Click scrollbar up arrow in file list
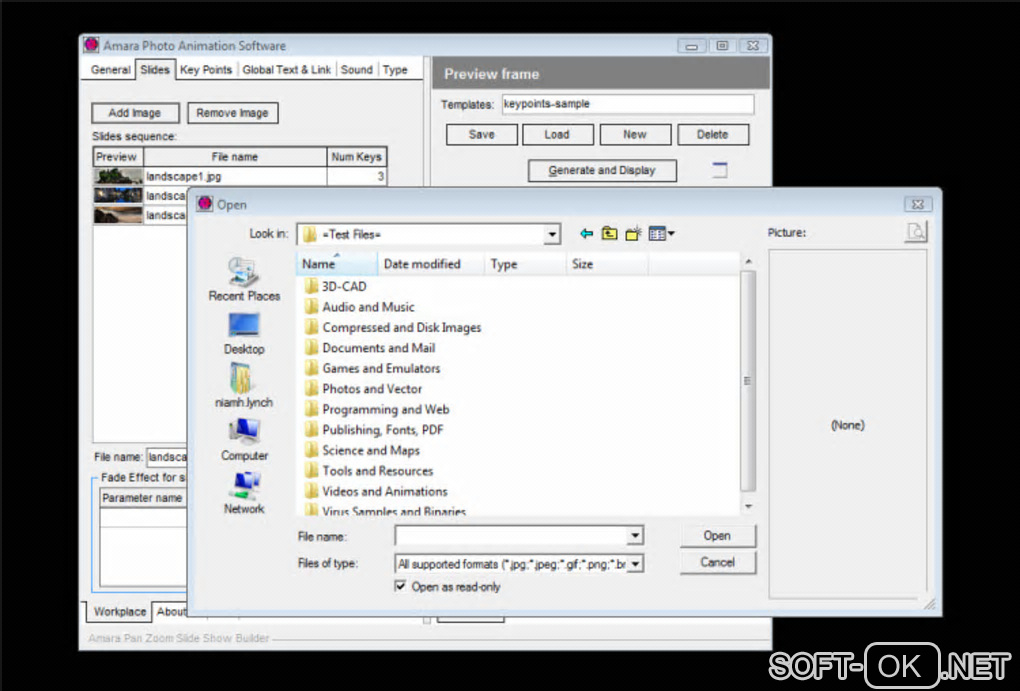Viewport: 1020px width, 691px height. point(749,262)
